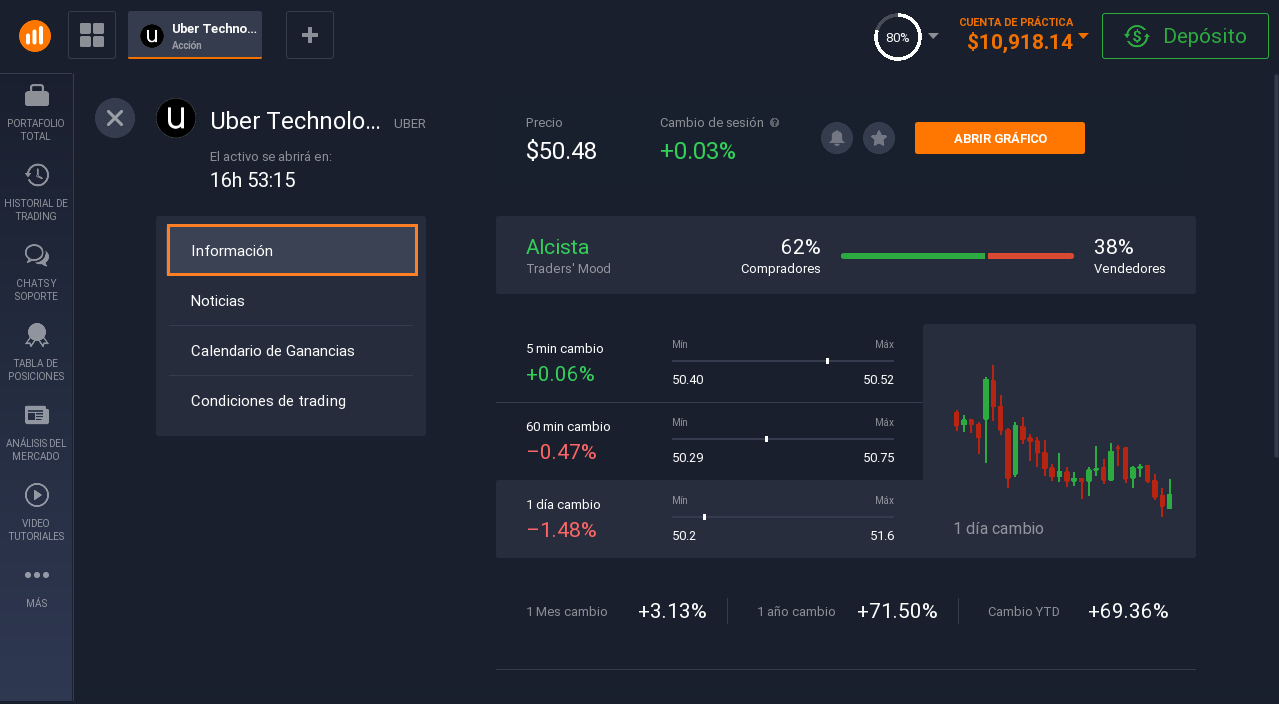
Task: Add a new asset tab with plus
Action: [x=310, y=35]
